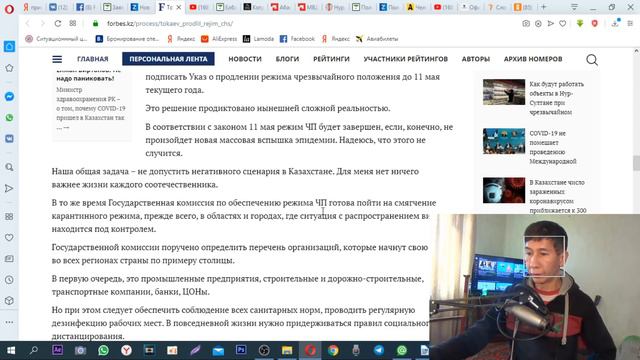The width and height of the screenshot is (640, 360).
Task: Take a snapshot with the camera icon
Action: pyautogui.click(x=526, y=24)
